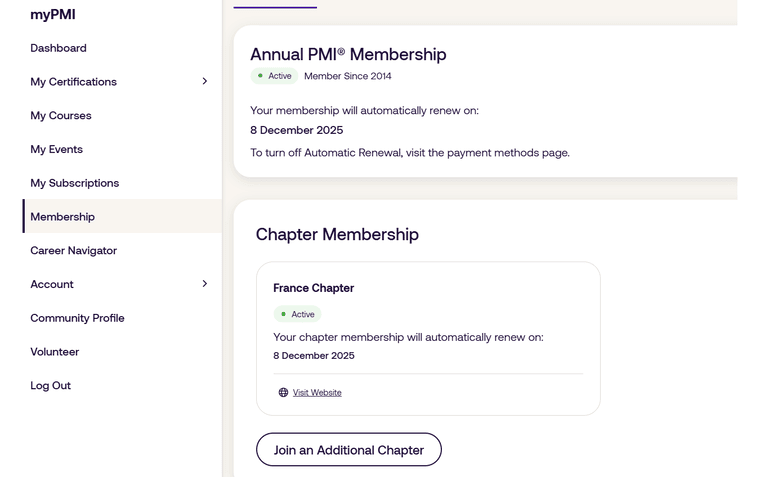The width and height of the screenshot is (760, 477).
Task: Click the Active status badge of France Chapter
Action: pyautogui.click(x=297, y=314)
